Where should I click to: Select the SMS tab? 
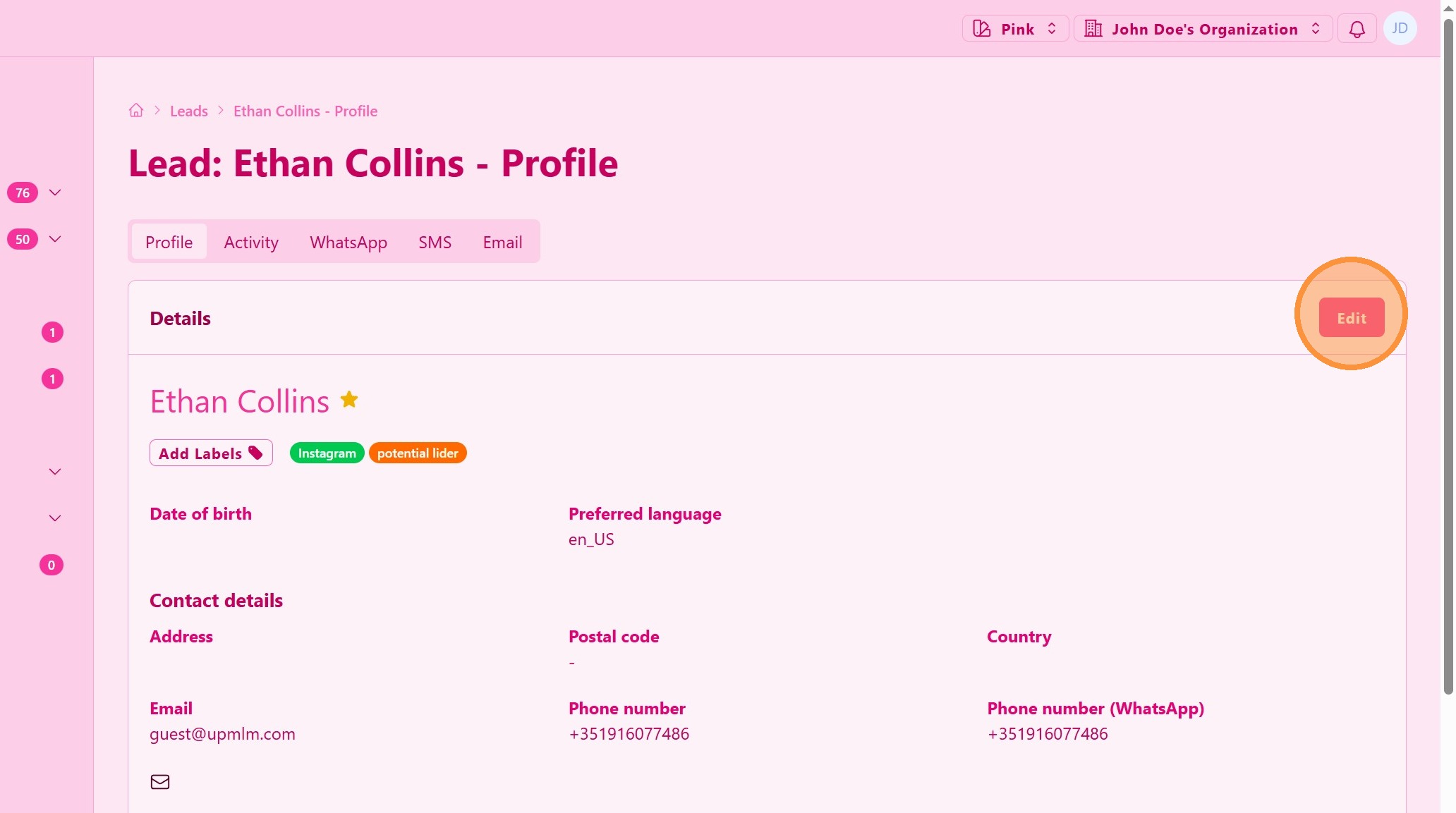(x=435, y=242)
